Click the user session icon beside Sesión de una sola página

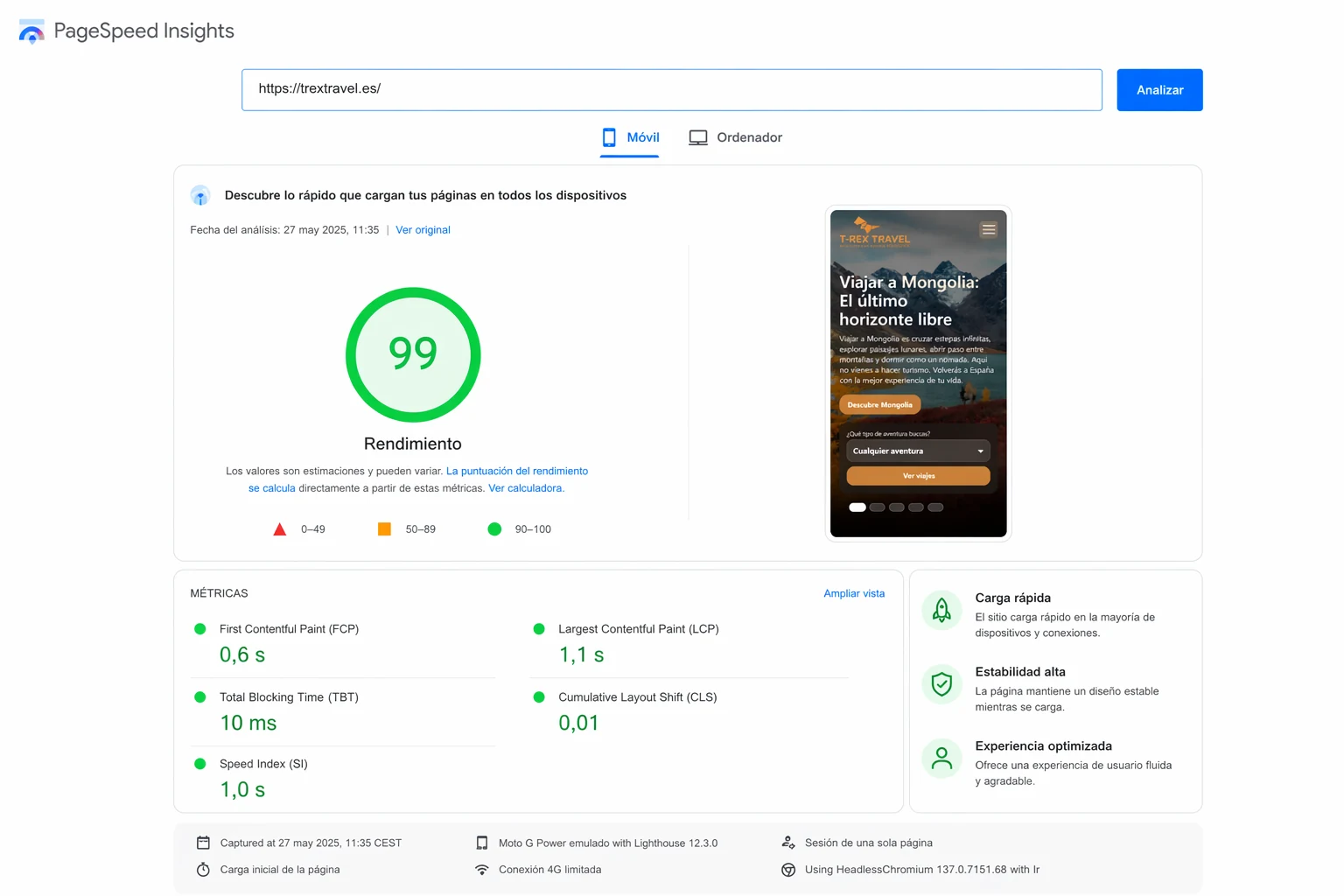788,843
